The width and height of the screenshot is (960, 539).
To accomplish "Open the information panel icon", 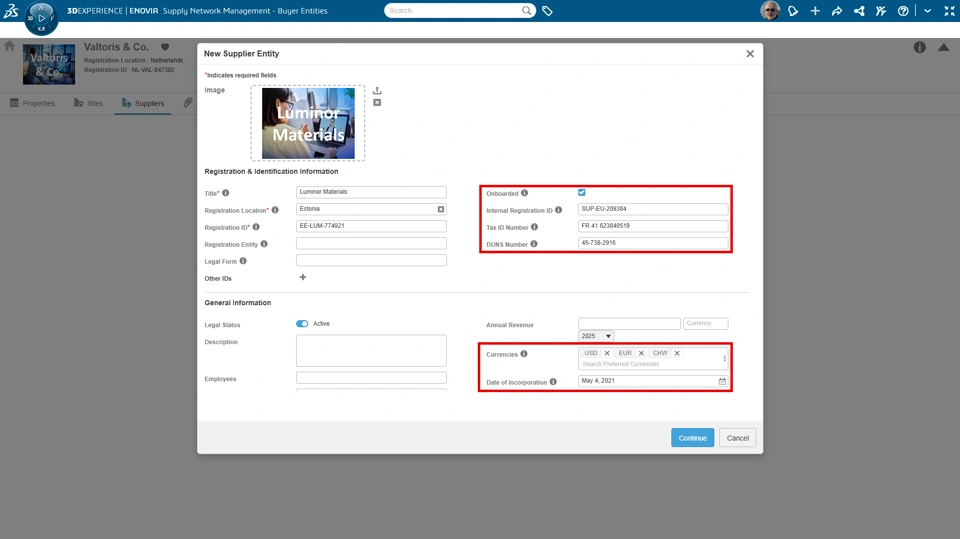I will [920, 47].
